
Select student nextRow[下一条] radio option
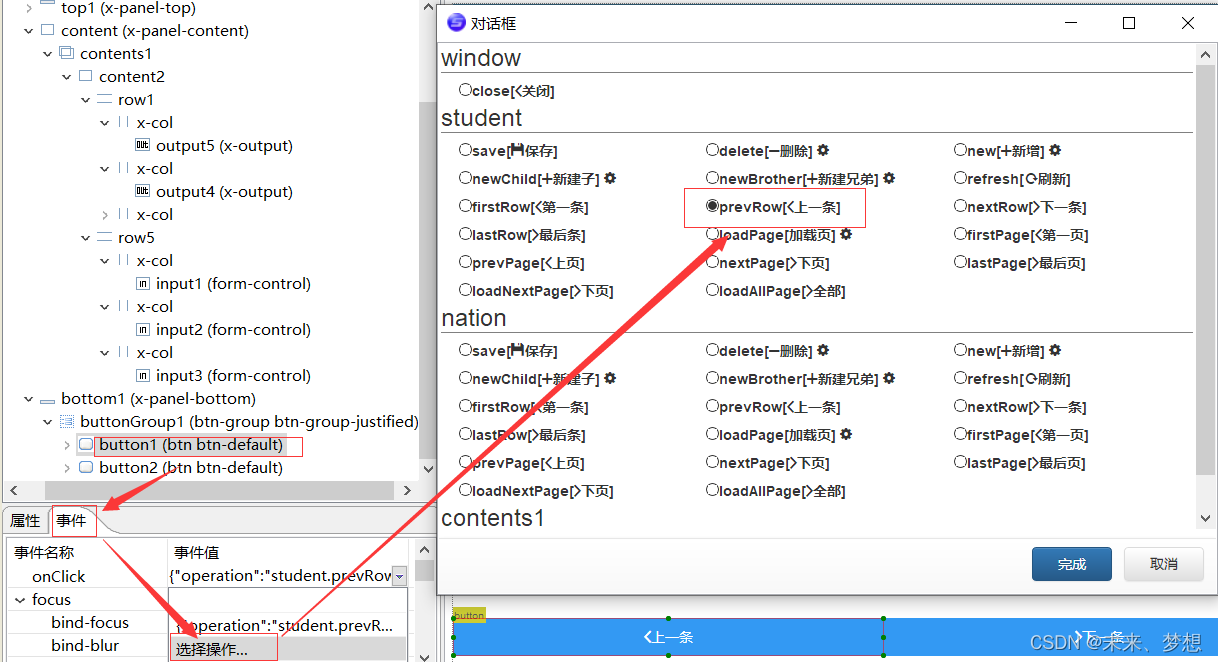point(960,206)
